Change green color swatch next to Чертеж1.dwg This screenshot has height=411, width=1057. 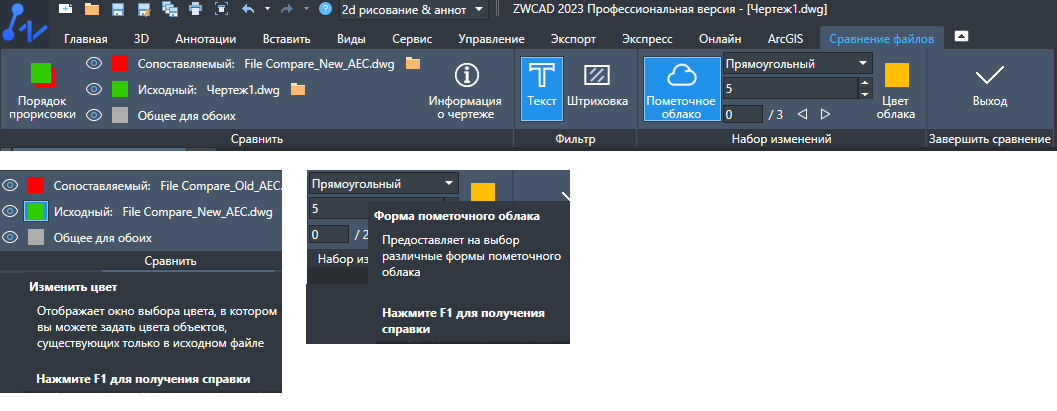(120, 89)
